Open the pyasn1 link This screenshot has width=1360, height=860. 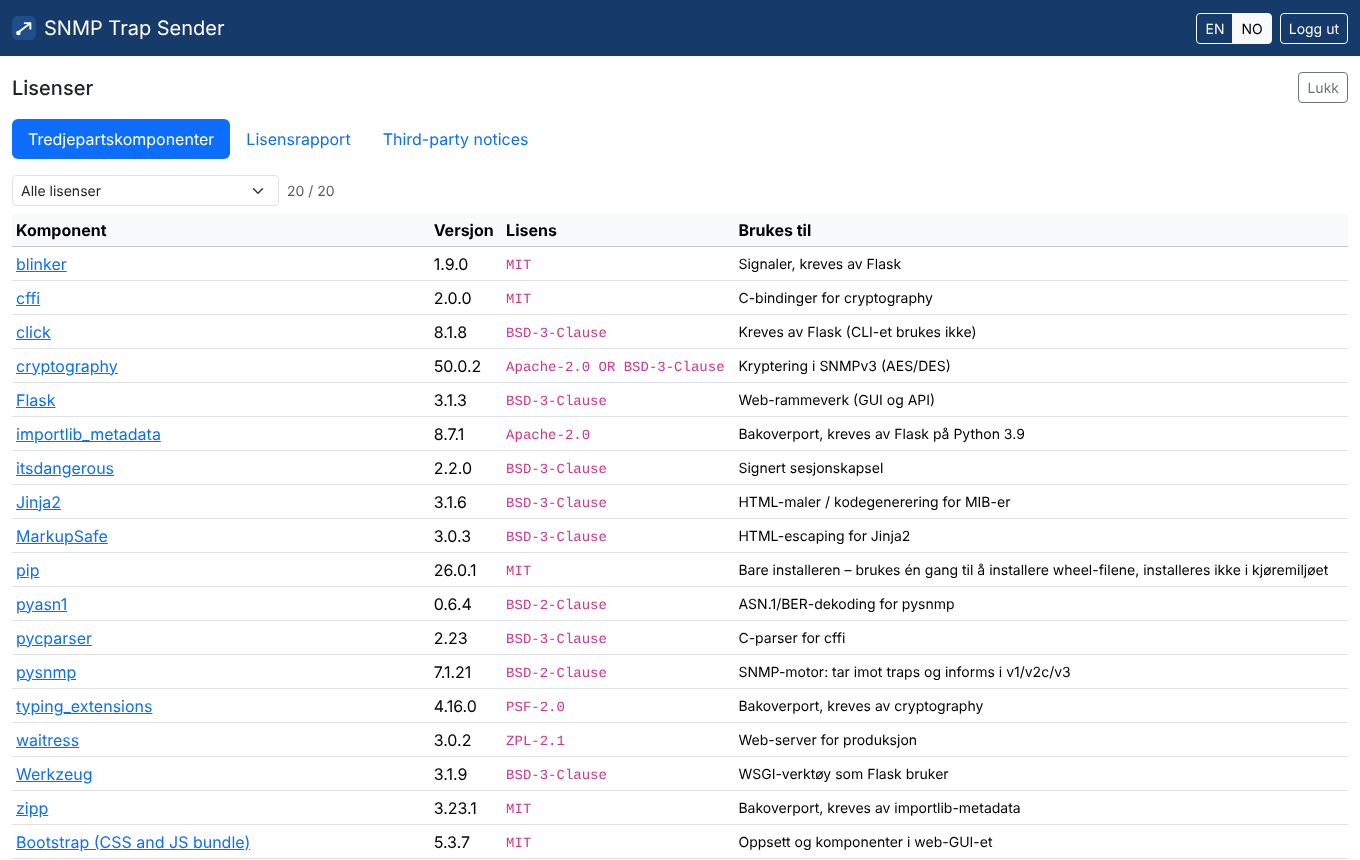tap(42, 604)
